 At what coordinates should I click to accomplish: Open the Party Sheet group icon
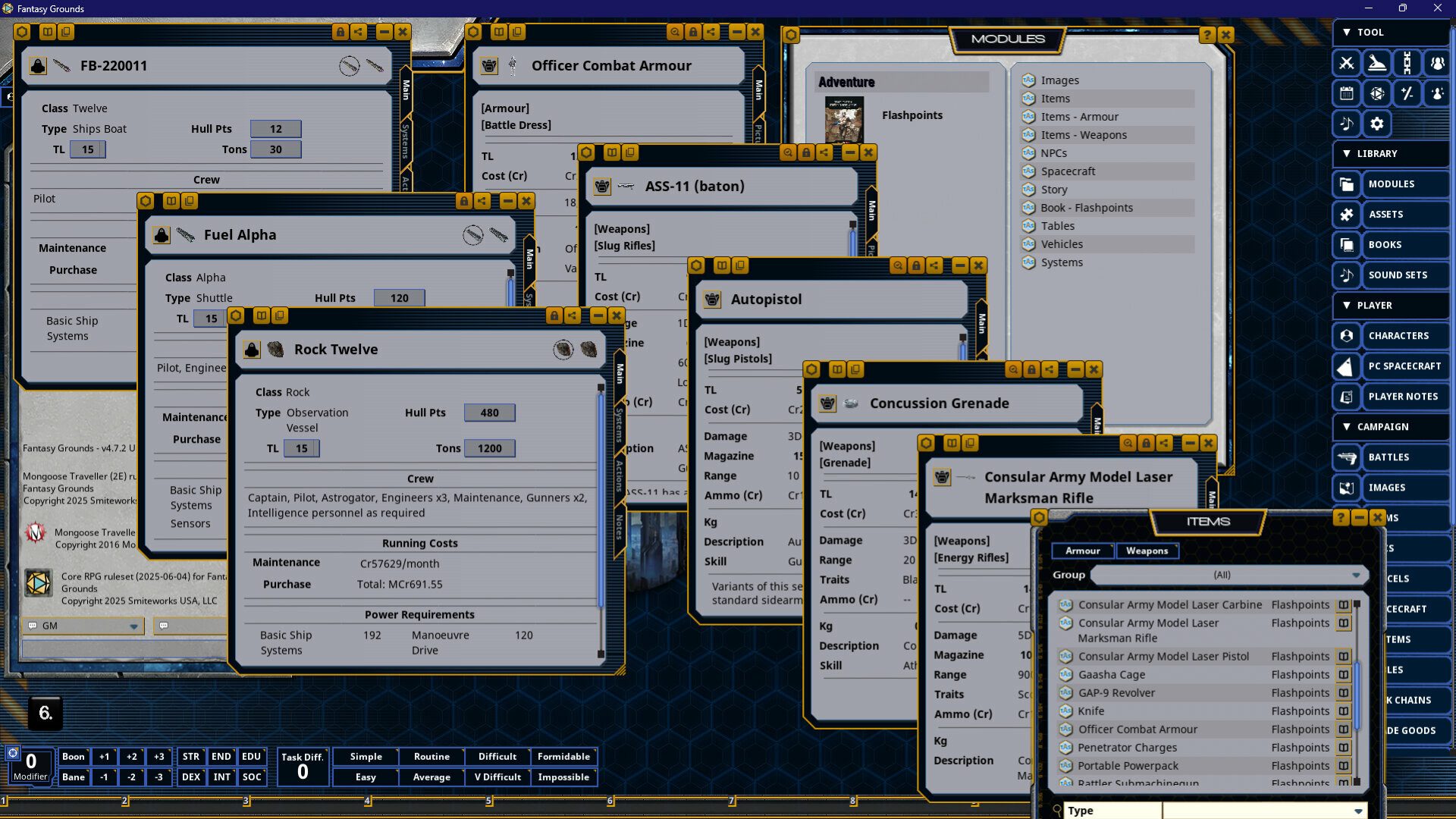(1437, 63)
